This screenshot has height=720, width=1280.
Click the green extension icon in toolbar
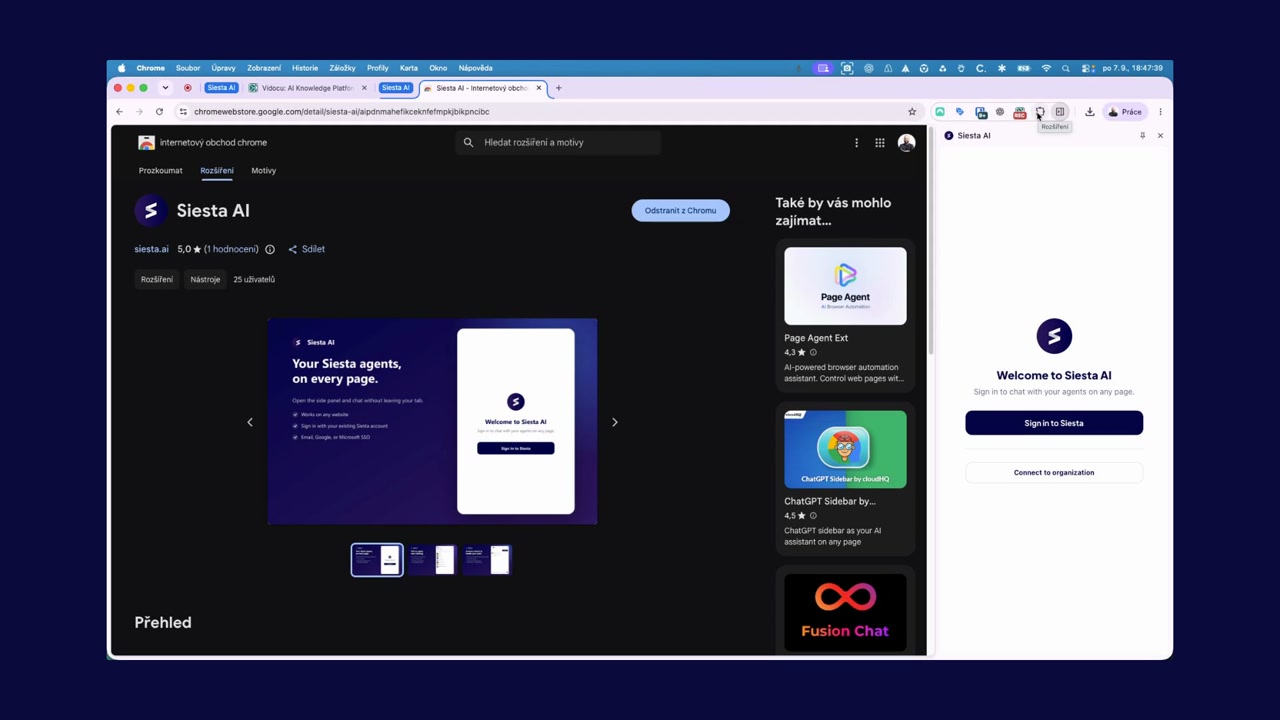[x=940, y=112]
